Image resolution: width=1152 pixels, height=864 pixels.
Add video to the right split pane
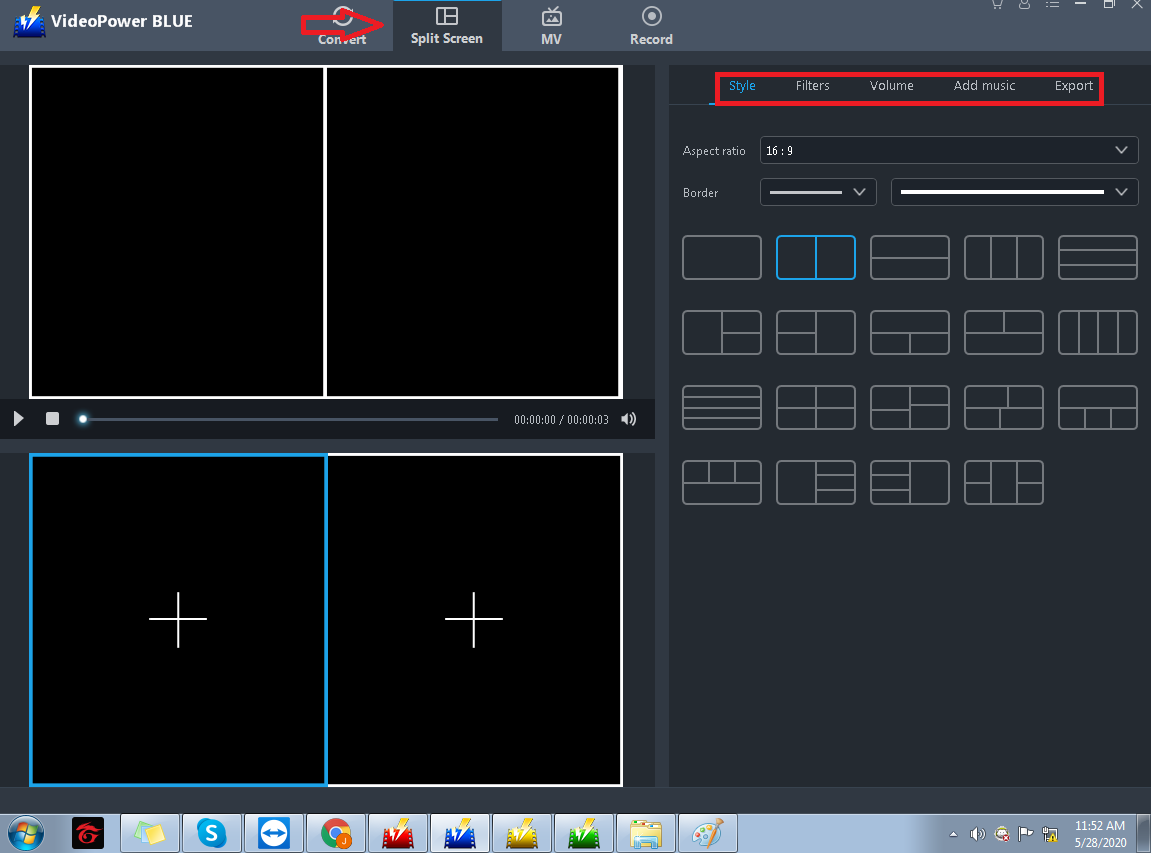(x=473, y=619)
